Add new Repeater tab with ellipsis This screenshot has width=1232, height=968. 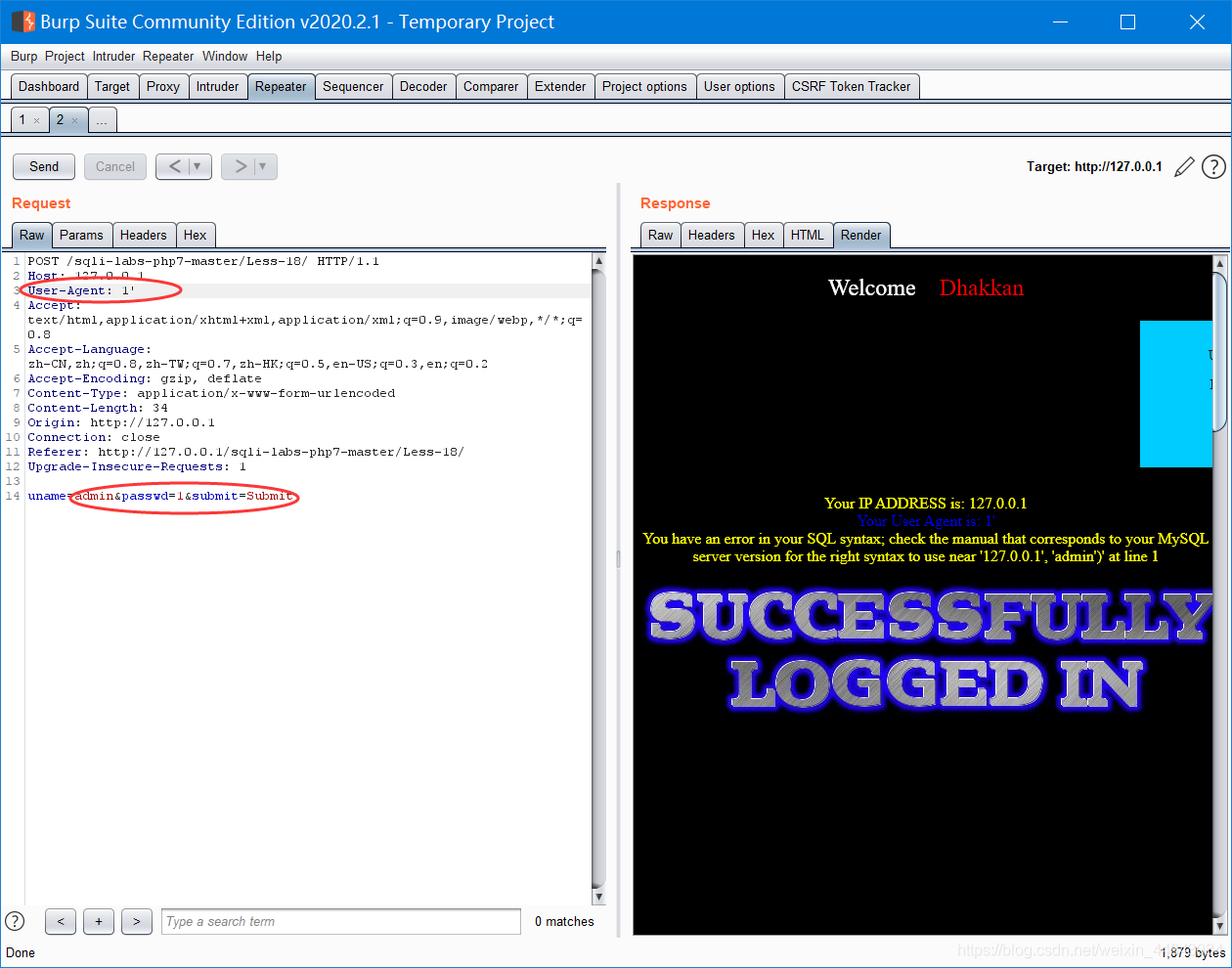(x=102, y=120)
